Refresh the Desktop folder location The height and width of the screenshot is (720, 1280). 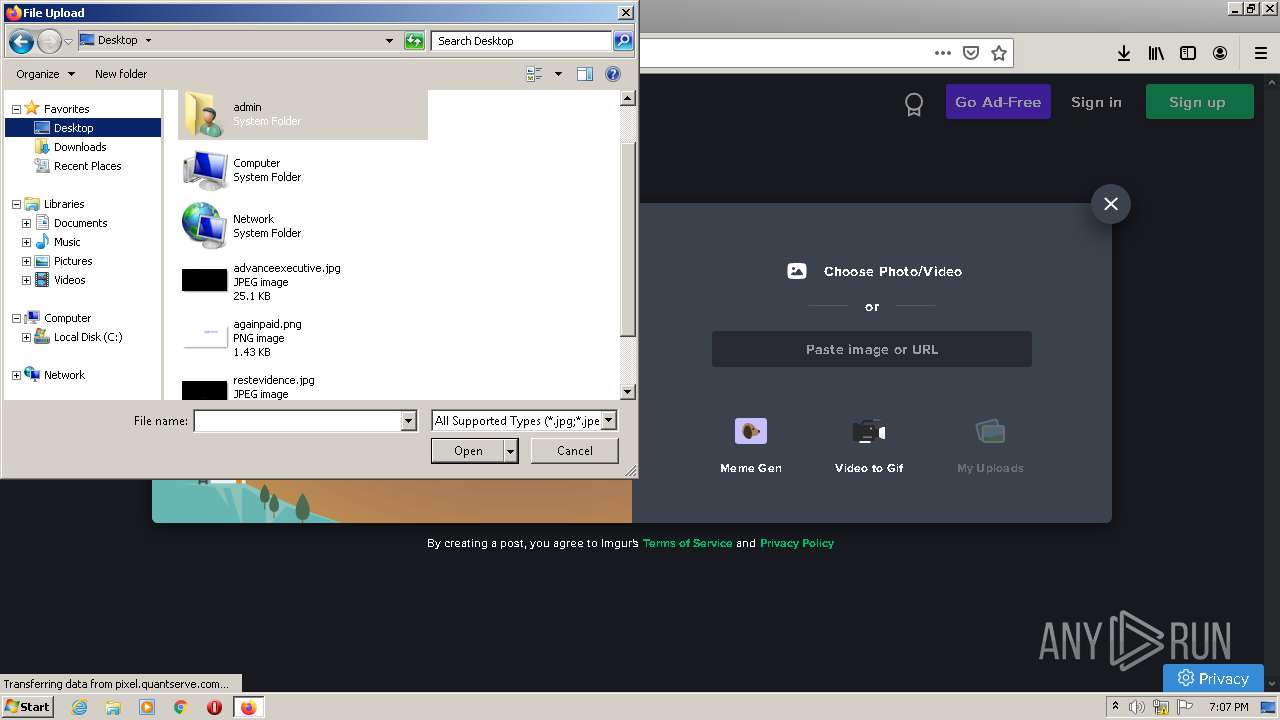point(414,41)
